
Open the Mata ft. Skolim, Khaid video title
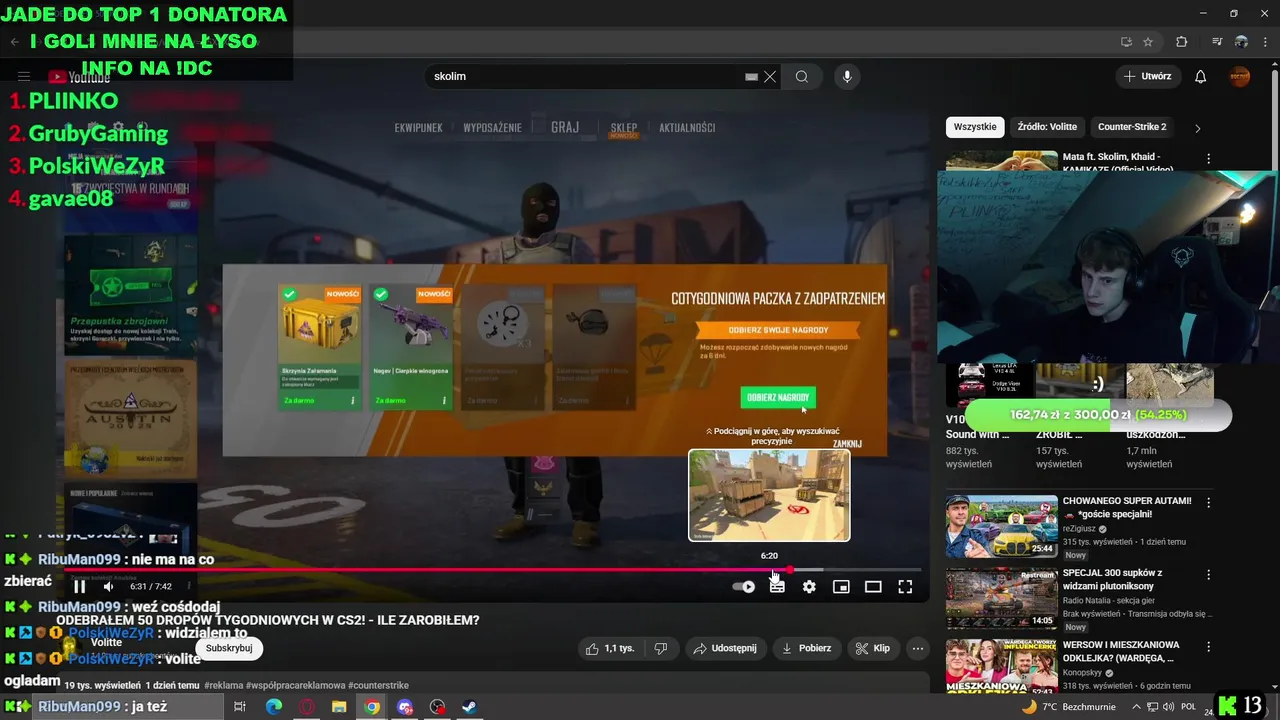pyautogui.click(x=1117, y=163)
